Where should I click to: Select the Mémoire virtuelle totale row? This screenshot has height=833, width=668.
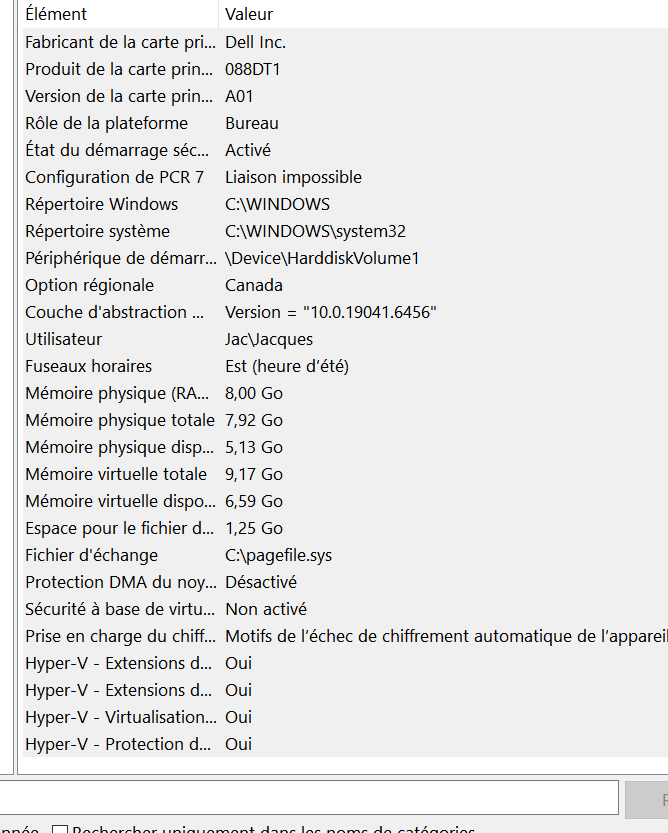click(345, 474)
